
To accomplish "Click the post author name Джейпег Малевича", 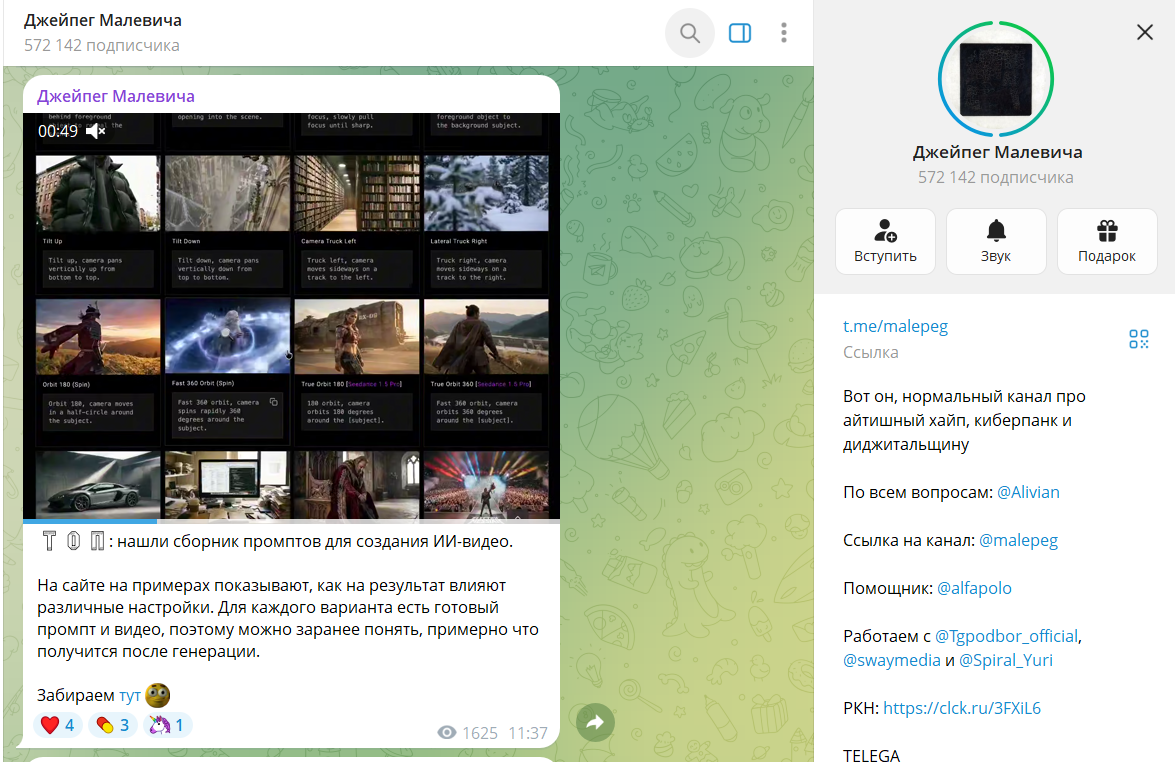I will (x=115, y=96).
